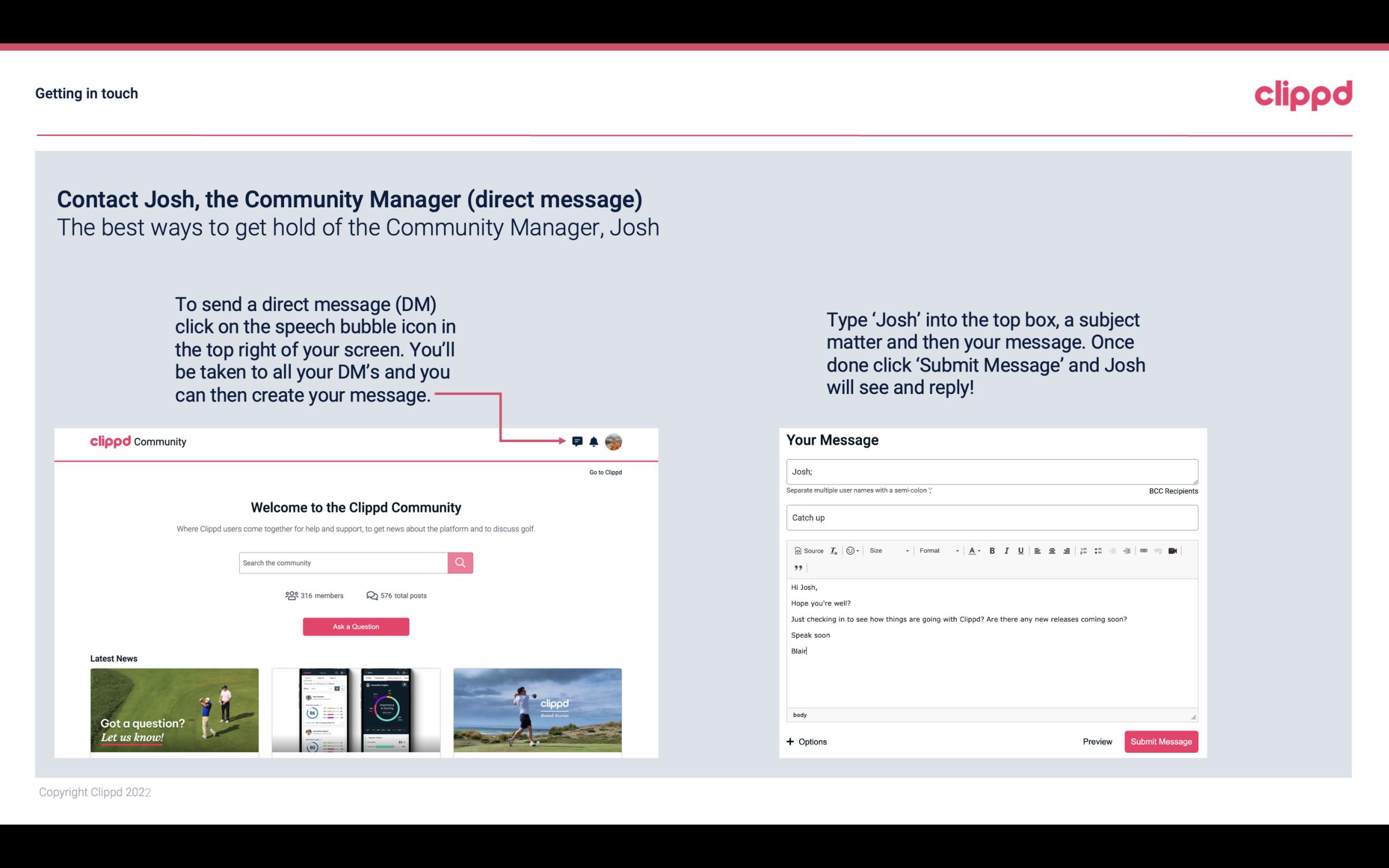1389x868 pixels.
Task: Click the blockquote quotation mark icon
Action: click(x=797, y=568)
